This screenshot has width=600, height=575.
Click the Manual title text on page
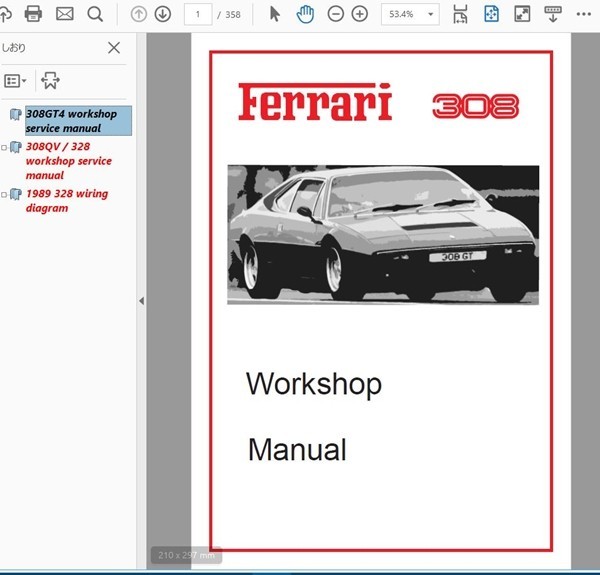(297, 450)
